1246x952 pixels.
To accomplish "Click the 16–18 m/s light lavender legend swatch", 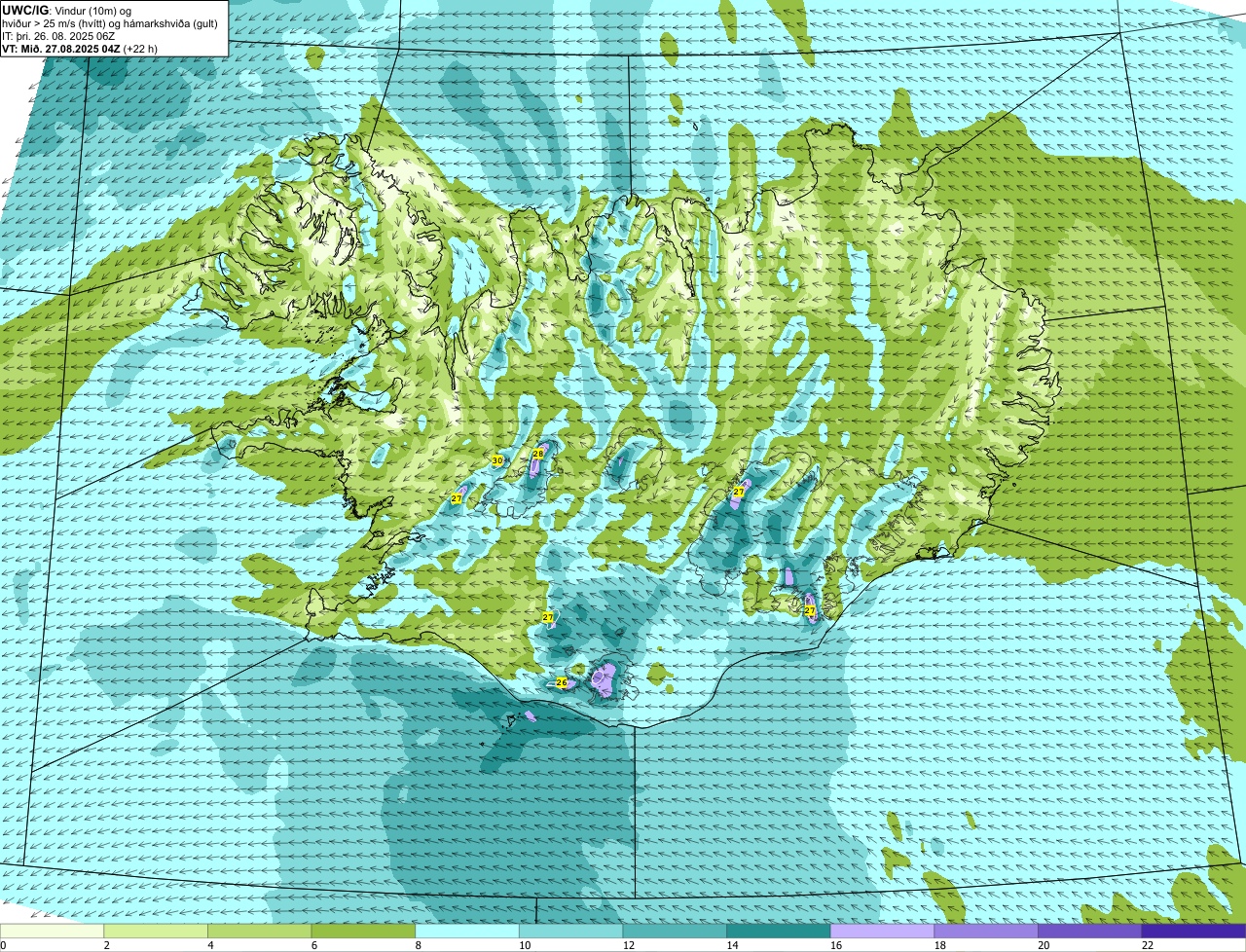I will coord(883,931).
